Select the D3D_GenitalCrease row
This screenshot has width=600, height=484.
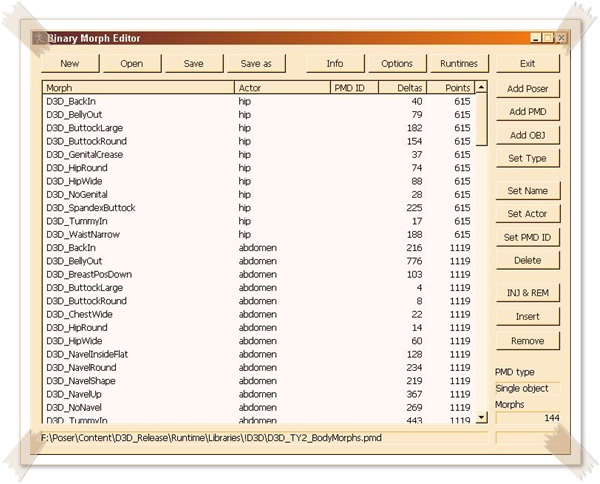click(x=259, y=155)
